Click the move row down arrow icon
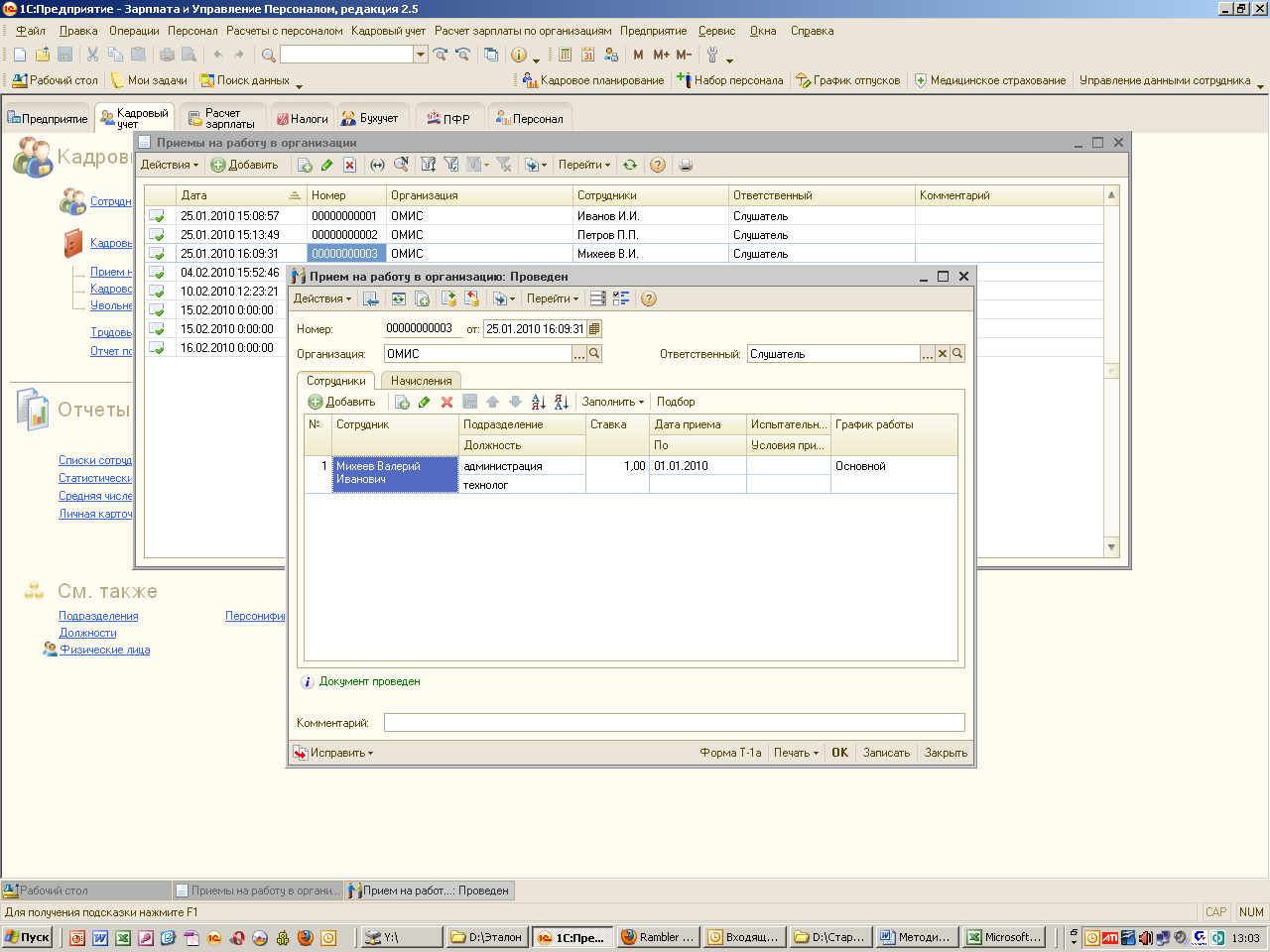Image resolution: width=1270 pixels, height=952 pixels. (x=515, y=402)
